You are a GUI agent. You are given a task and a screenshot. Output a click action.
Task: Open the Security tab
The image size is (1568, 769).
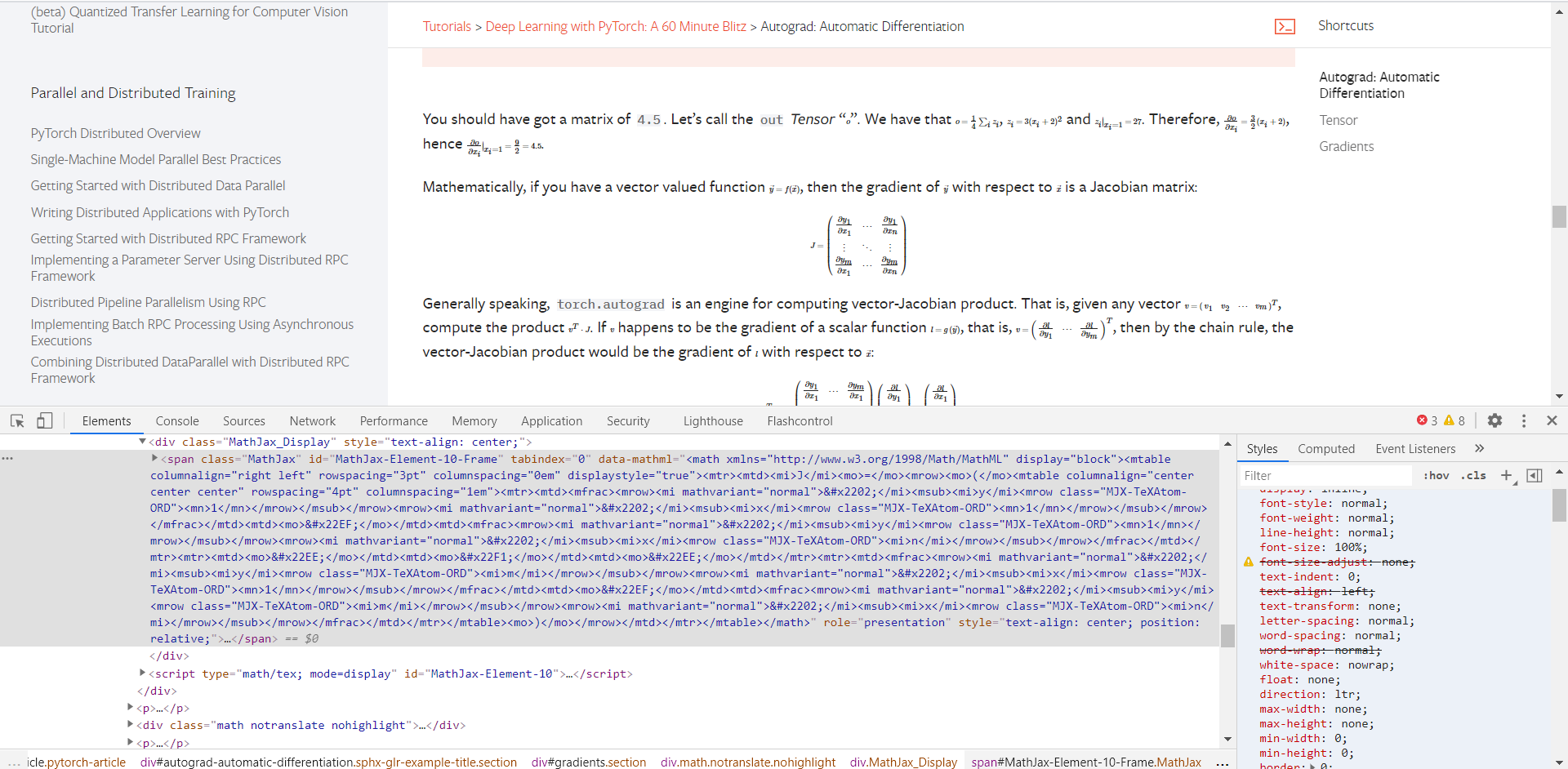coord(628,420)
